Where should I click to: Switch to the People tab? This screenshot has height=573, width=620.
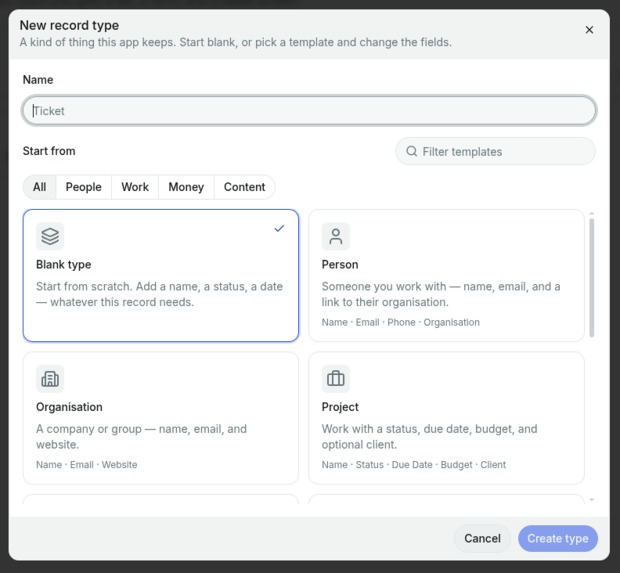[x=83, y=187]
